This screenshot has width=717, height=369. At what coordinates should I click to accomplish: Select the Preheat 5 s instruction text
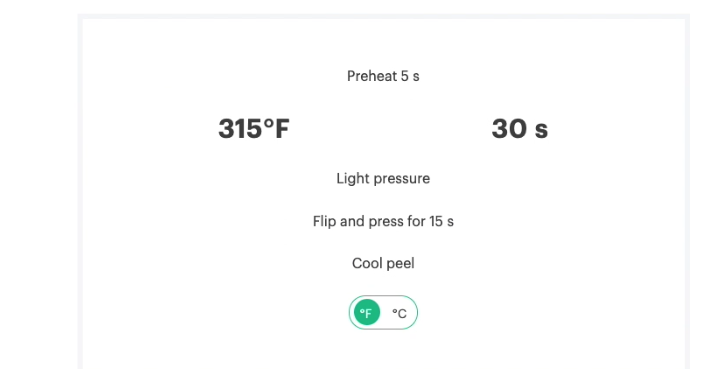(383, 76)
